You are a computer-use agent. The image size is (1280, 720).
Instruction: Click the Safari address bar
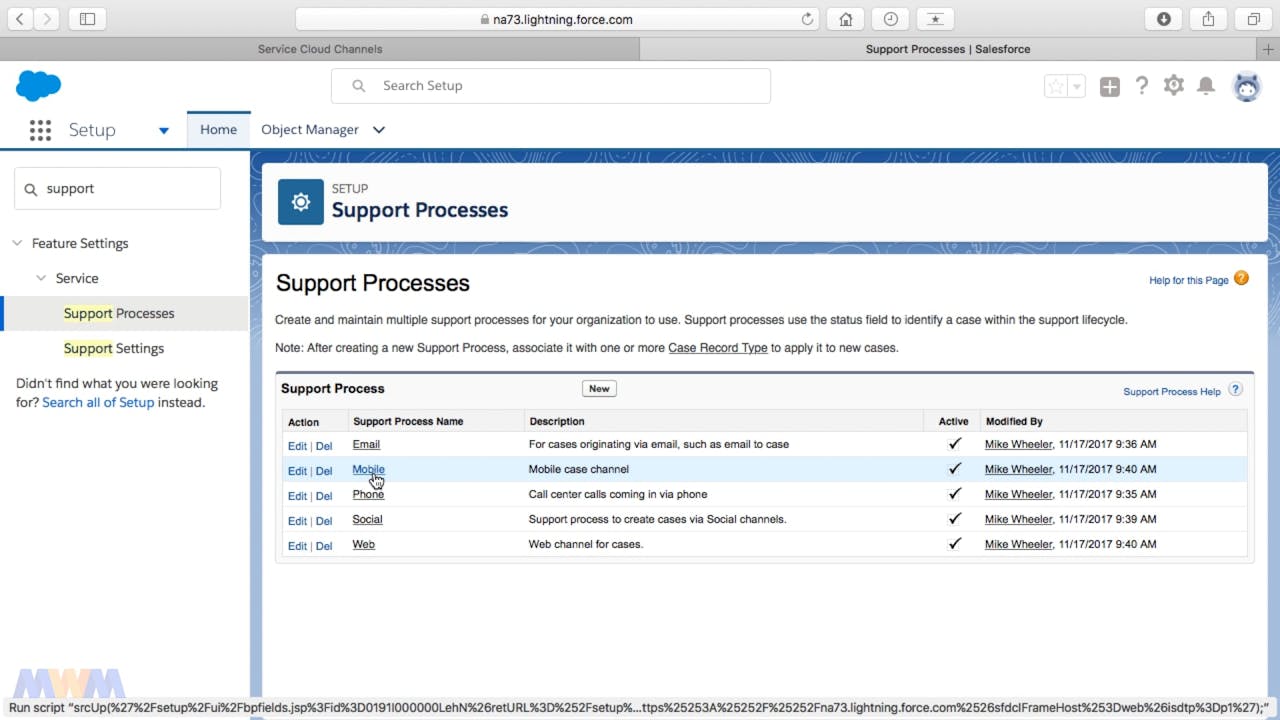[556, 19]
